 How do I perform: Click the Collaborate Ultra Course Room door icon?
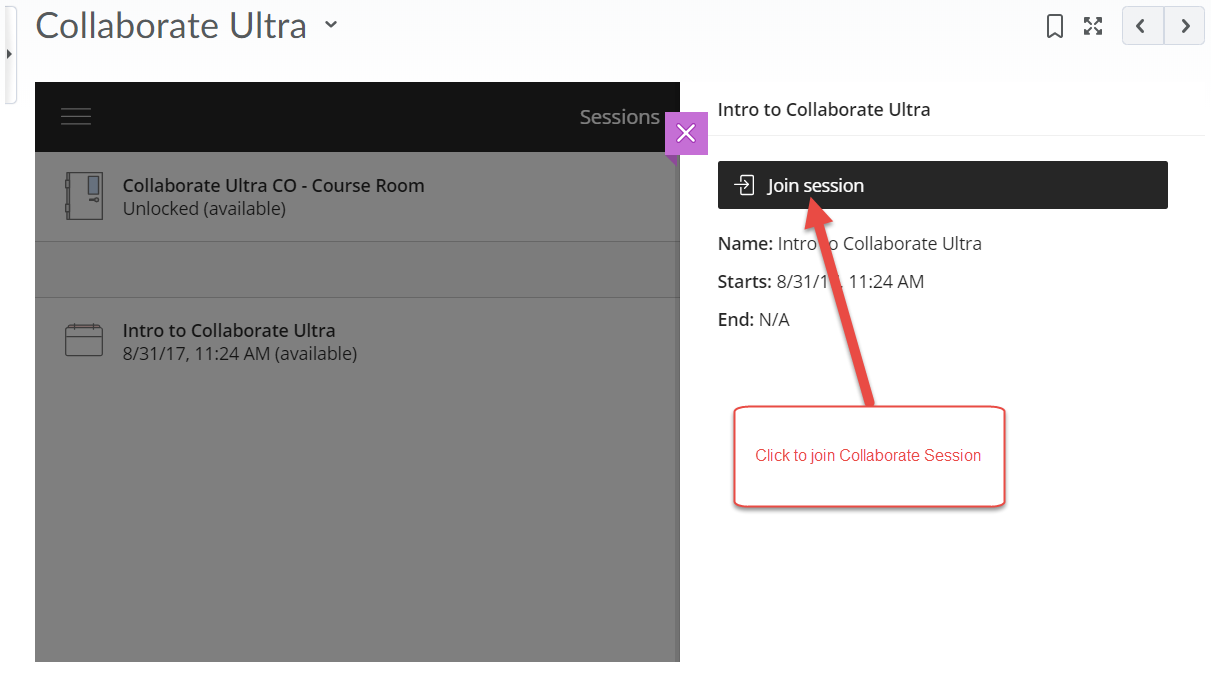coord(84,196)
